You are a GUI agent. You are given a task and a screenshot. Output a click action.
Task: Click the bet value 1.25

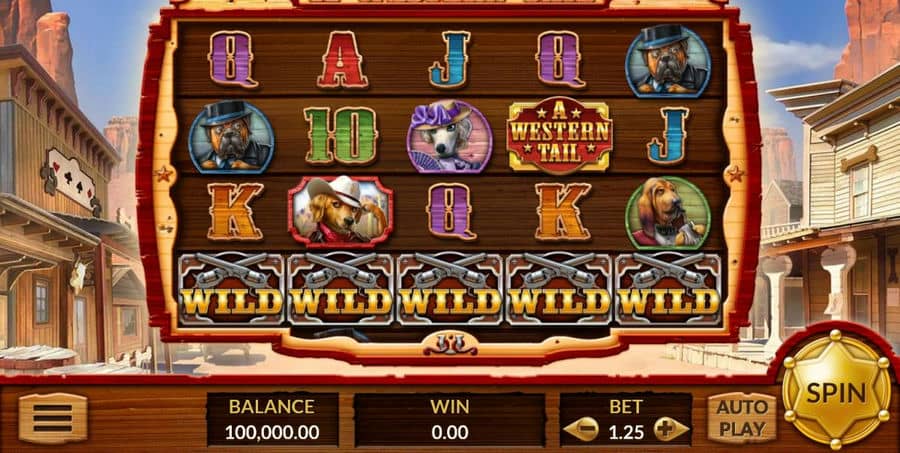626,432
